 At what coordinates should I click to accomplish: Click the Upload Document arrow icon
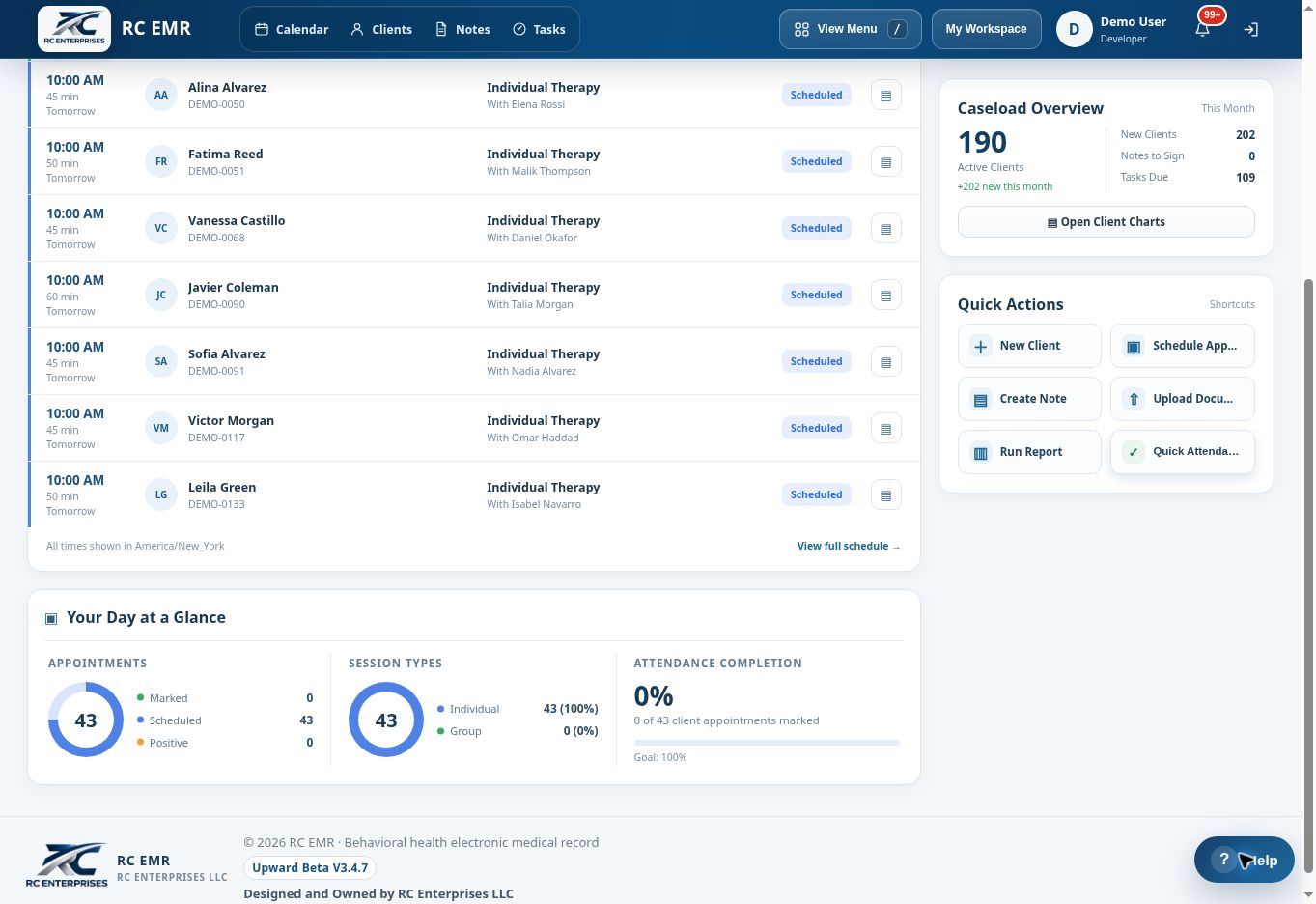pos(1134,399)
